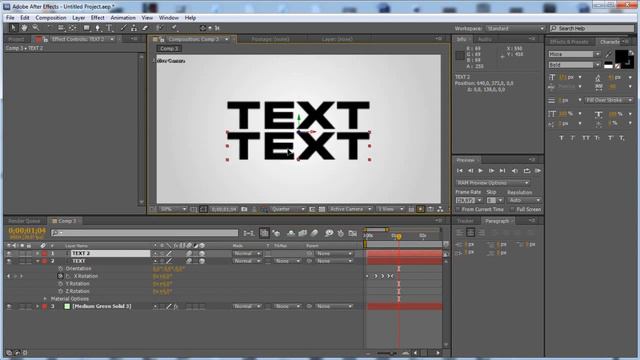Switch to the Render Queue tab
The height and width of the screenshot is (360, 640).
click(x=24, y=221)
